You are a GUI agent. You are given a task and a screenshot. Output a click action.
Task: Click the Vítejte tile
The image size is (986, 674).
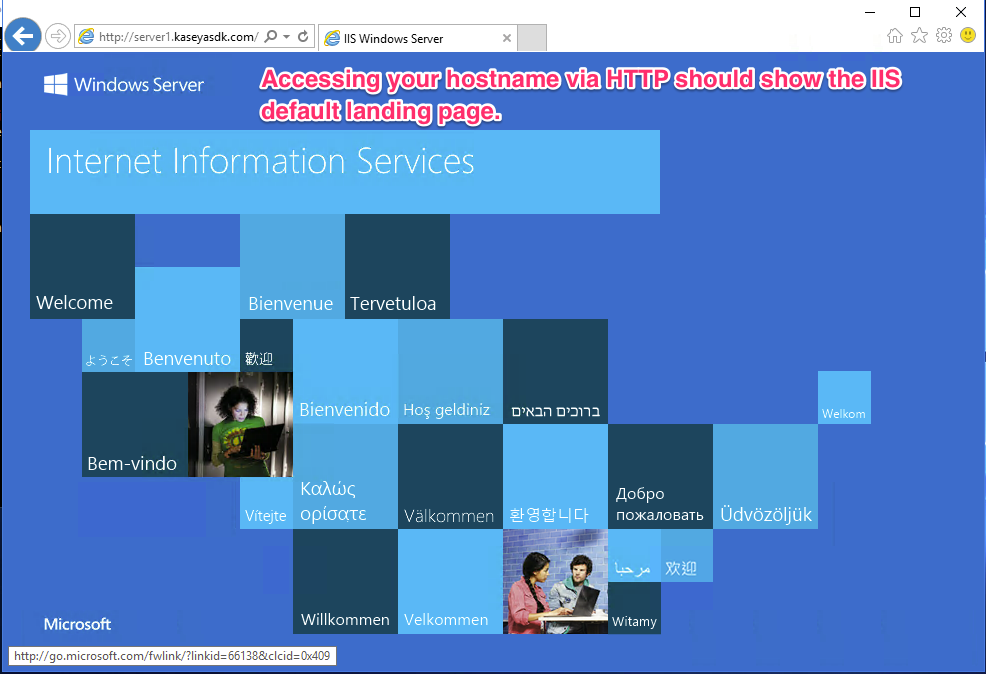pyautogui.click(x=266, y=503)
